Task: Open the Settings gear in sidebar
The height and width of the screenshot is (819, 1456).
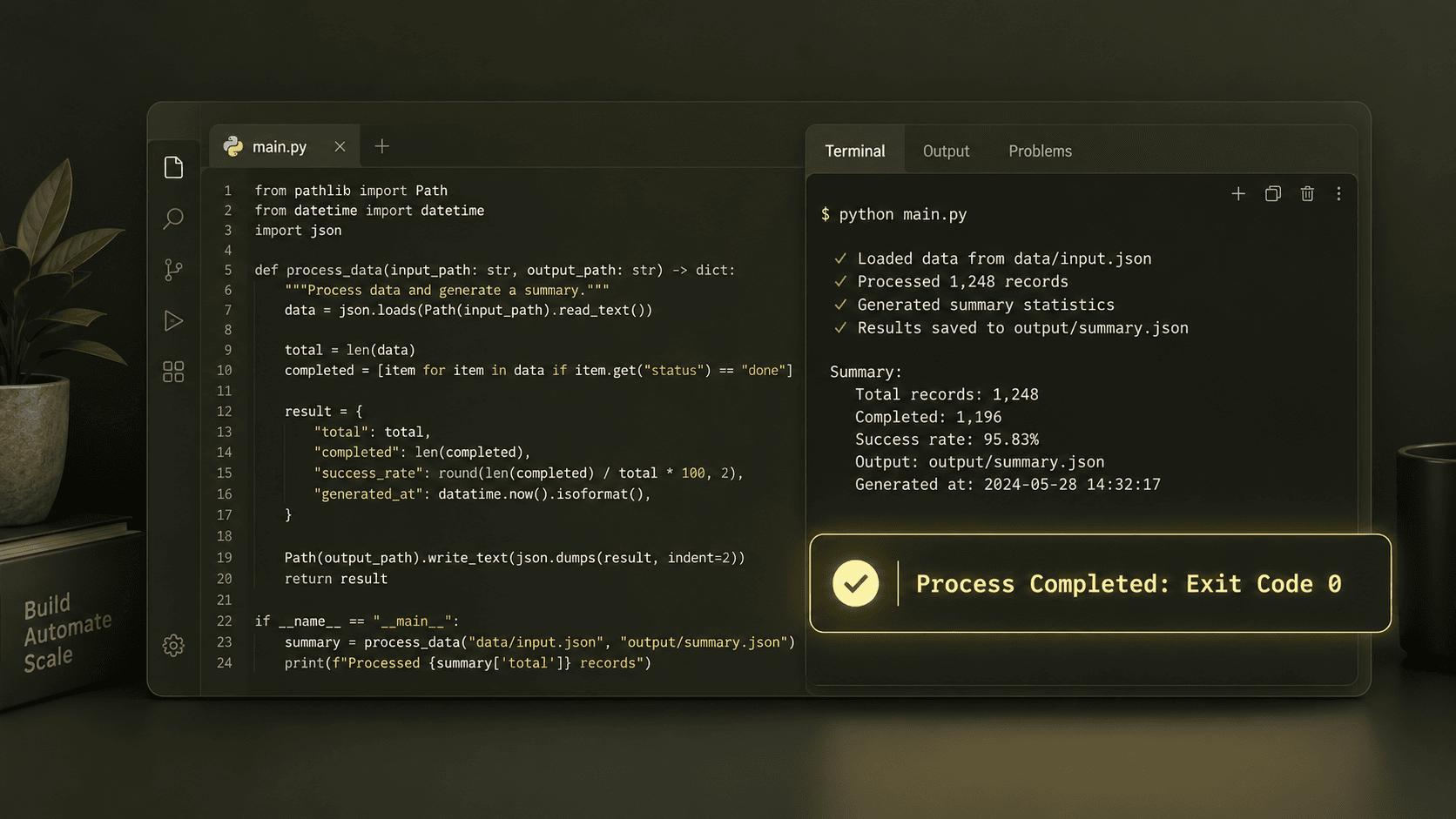Action: click(x=173, y=645)
